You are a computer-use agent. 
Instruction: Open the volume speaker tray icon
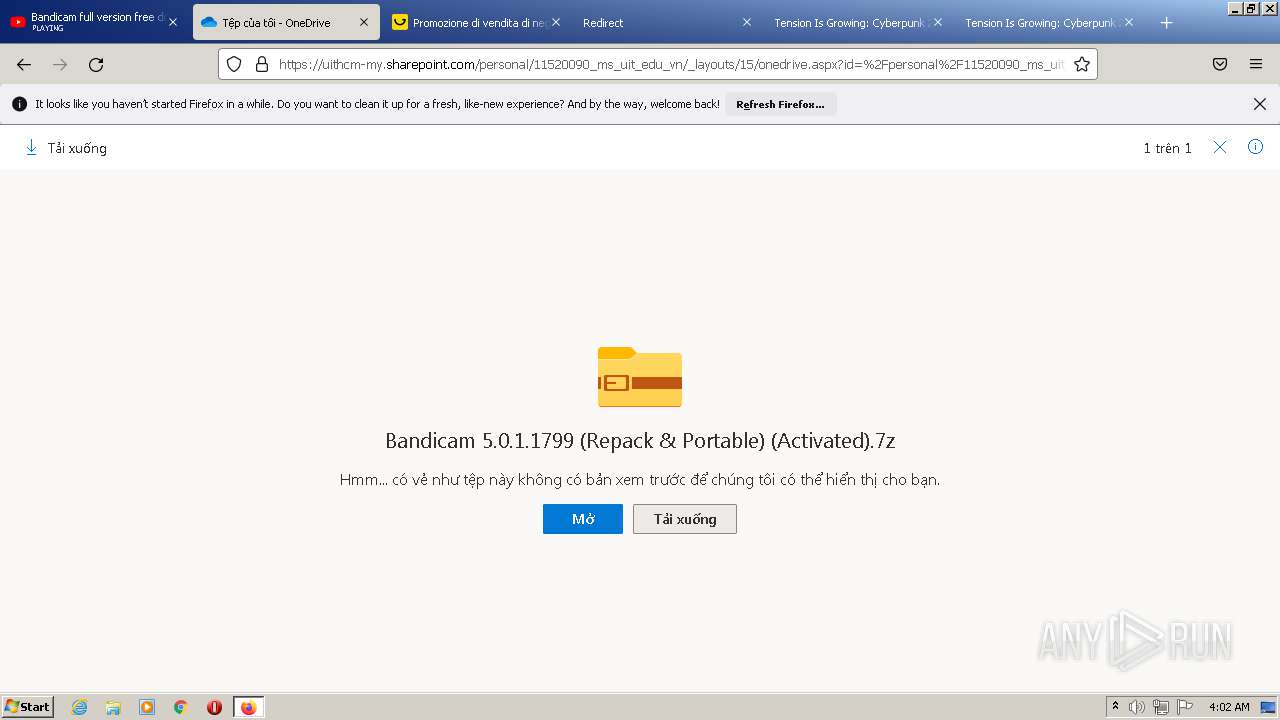pyautogui.click(x=1137, y=707)
